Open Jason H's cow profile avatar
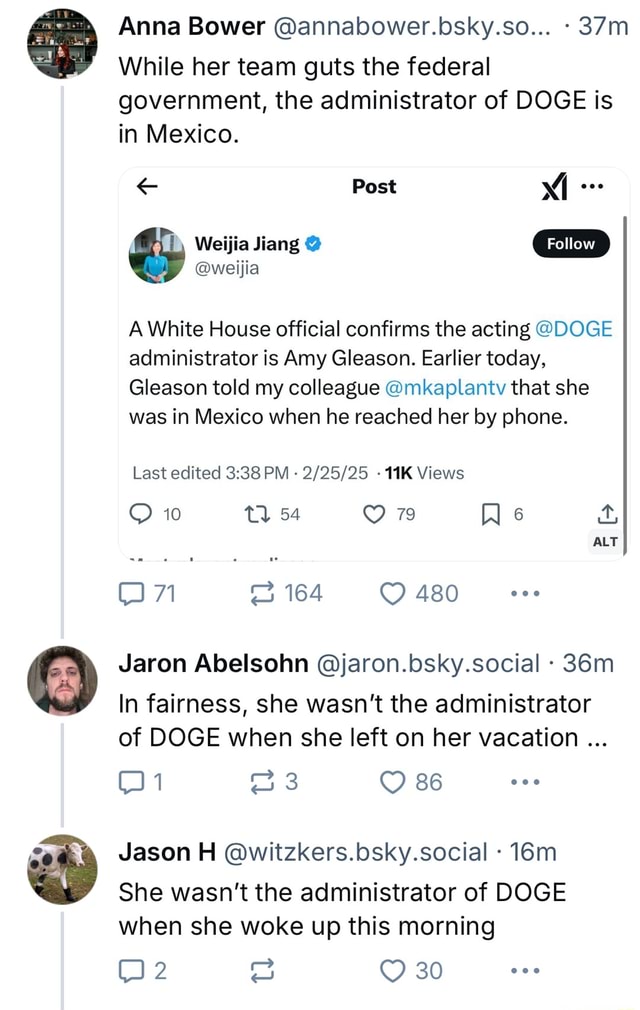This screenshot has width=640, height=1010. pyautogui.click(x=62, y=869)
